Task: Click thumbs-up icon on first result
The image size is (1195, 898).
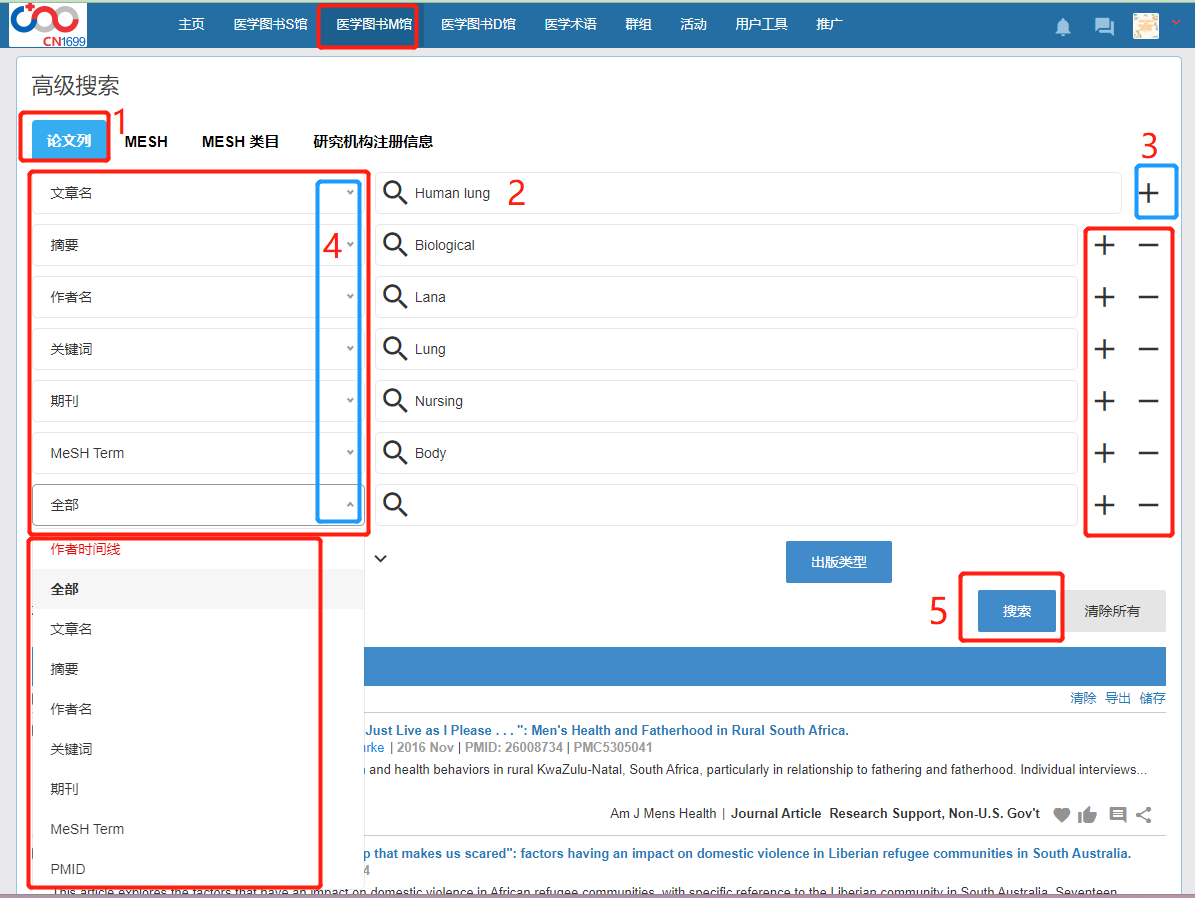Action: (1088, 814)
